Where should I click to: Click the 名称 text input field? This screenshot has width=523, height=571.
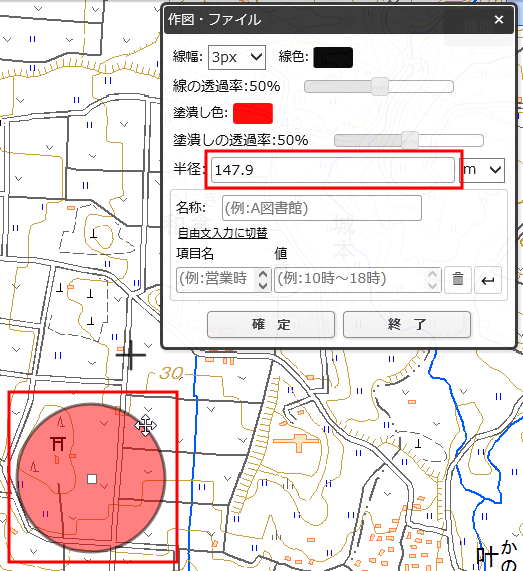(x=322, y=208)
